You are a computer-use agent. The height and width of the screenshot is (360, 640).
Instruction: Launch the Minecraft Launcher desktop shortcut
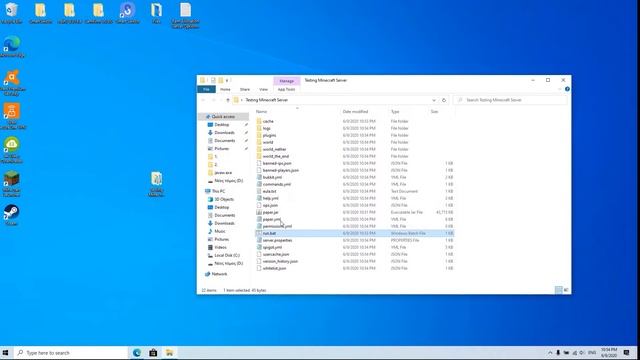(x=12, y=184)
